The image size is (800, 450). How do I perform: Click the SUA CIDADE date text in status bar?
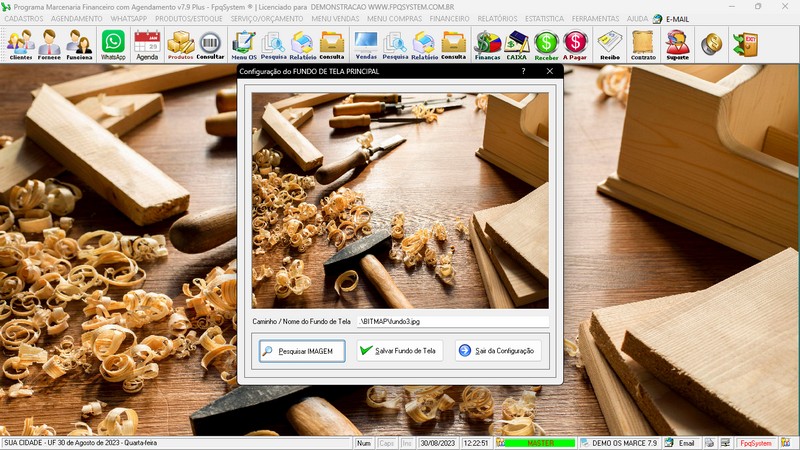81,443
